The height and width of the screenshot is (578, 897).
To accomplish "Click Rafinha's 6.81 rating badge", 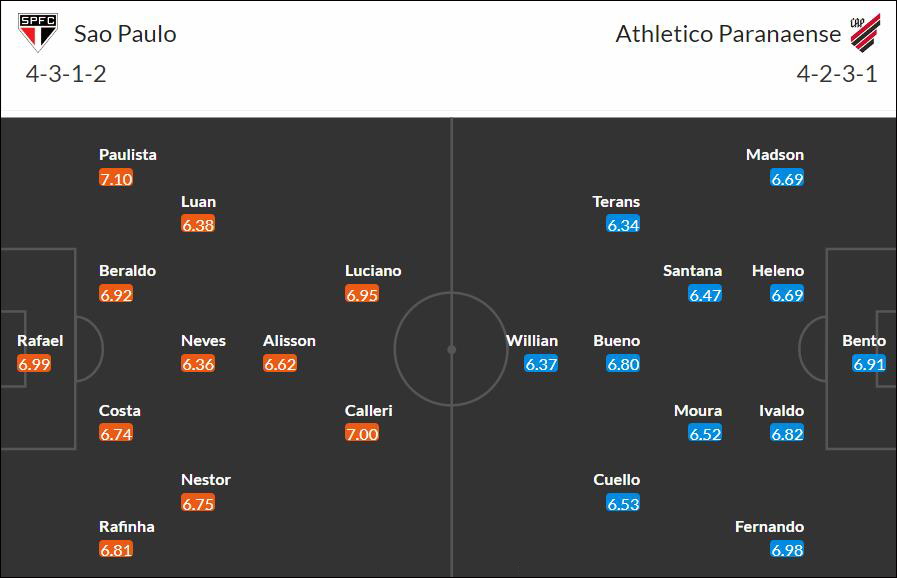I will tap(116, 549).
